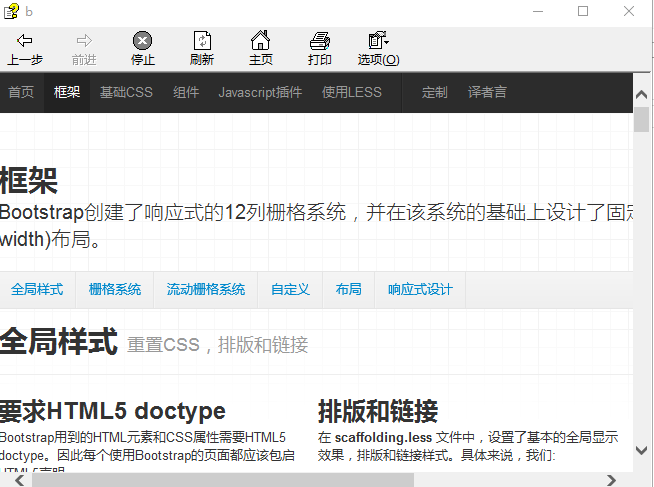
Task: Open the 使用LESS navigation item
Action: click(x=352, y=92)
